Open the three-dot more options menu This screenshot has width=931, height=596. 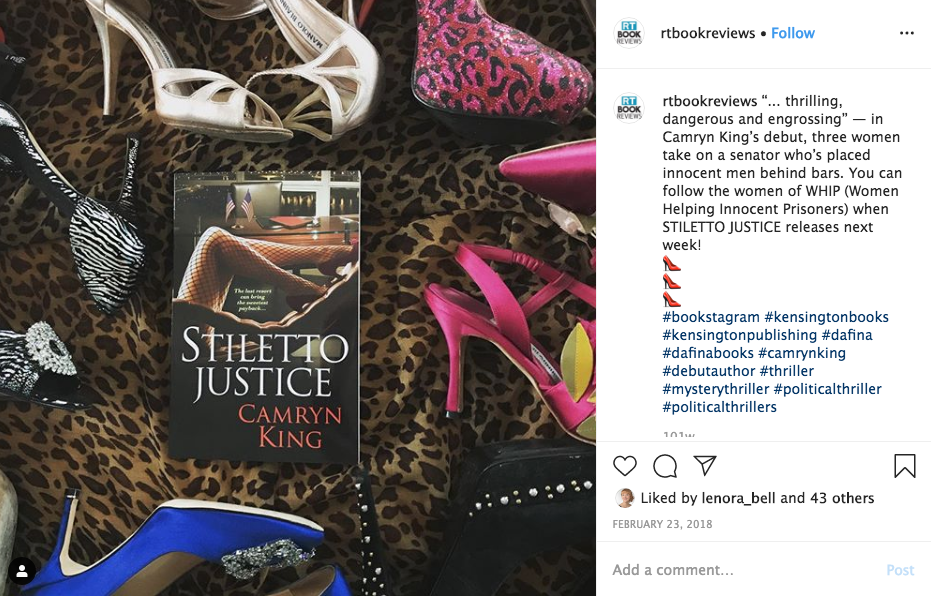click(x=907, y=33)
